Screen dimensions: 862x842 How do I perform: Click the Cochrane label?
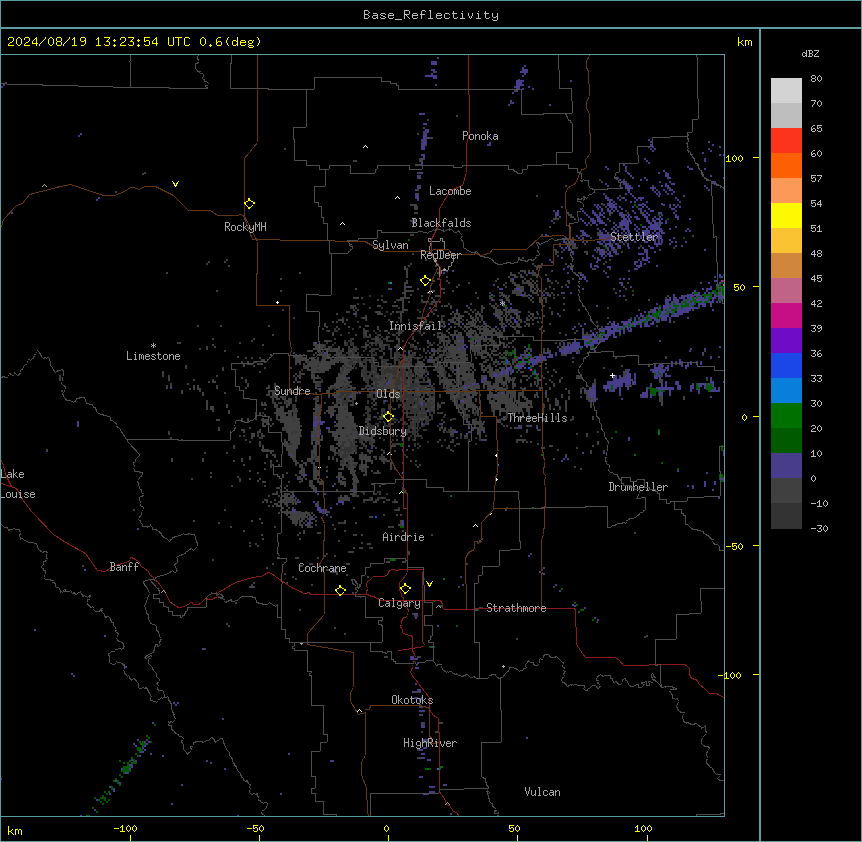pyautogui.click(x=322, y=568)
